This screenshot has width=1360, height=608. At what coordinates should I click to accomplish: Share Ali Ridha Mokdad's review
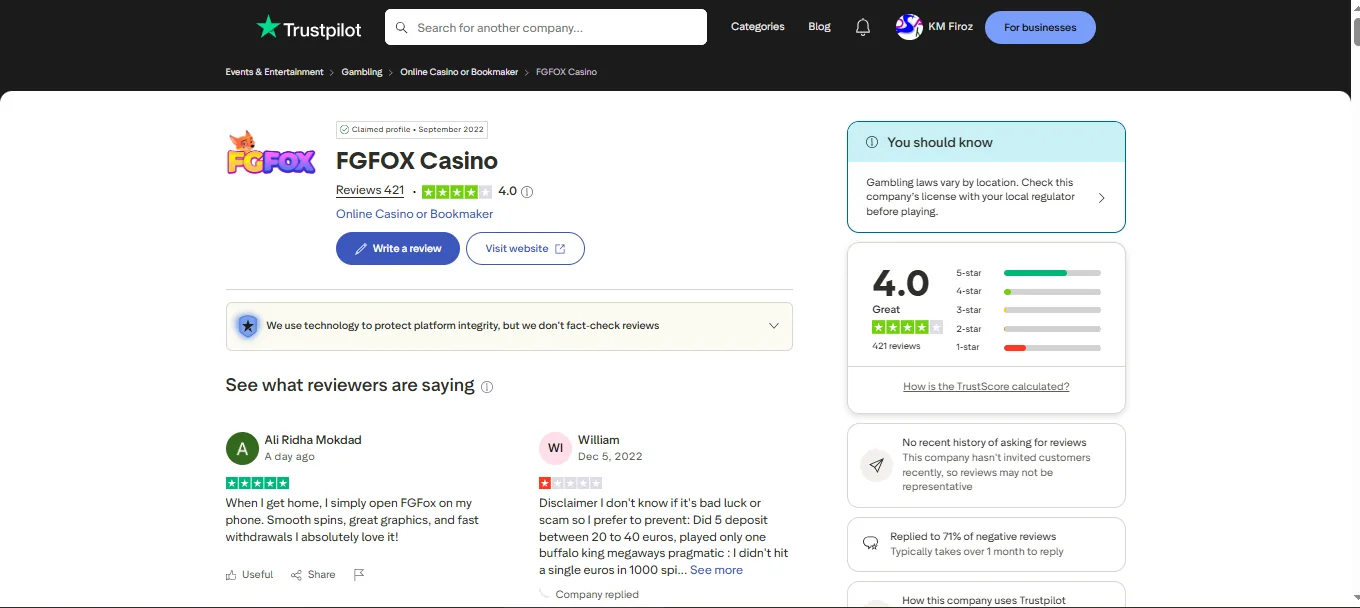pyautogui.click(x=313, y=575)
